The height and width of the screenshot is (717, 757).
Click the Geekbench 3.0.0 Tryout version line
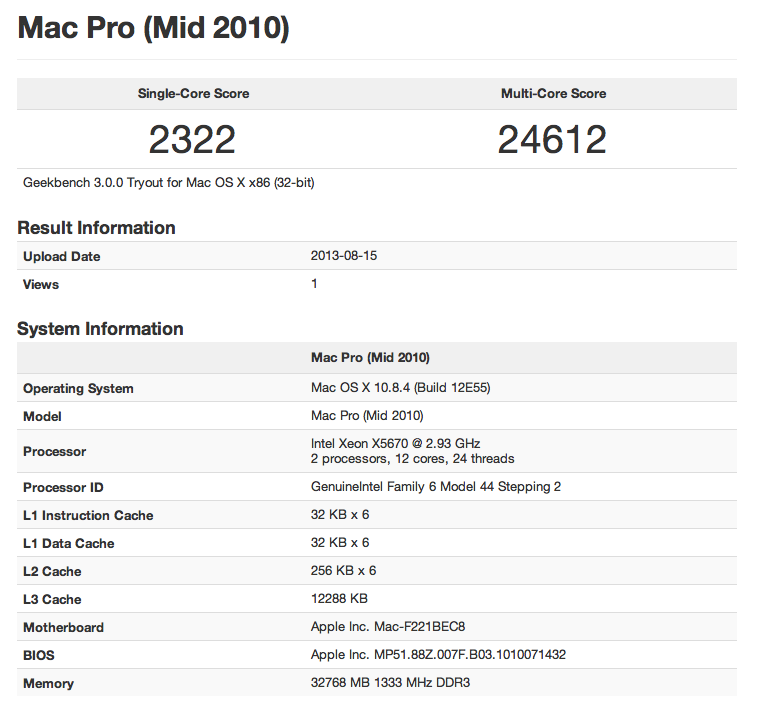pos(169,183)
